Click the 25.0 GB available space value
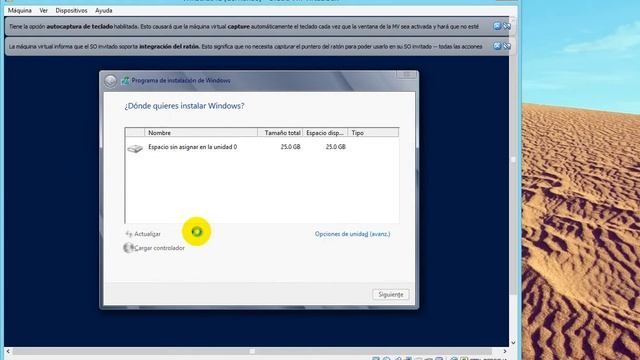640x360 pixels. 336,147
